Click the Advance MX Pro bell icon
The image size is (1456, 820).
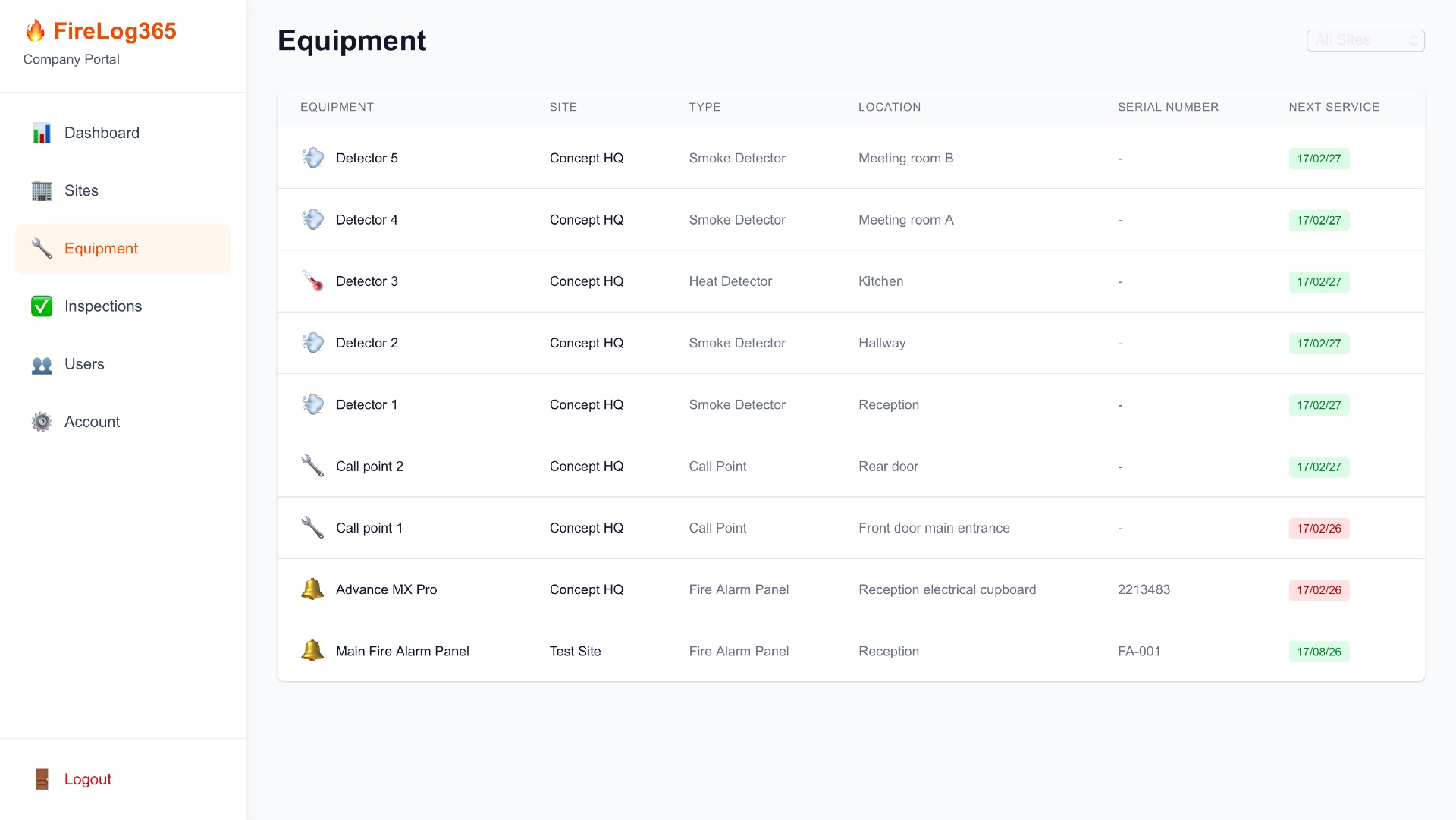coord(312,589)
